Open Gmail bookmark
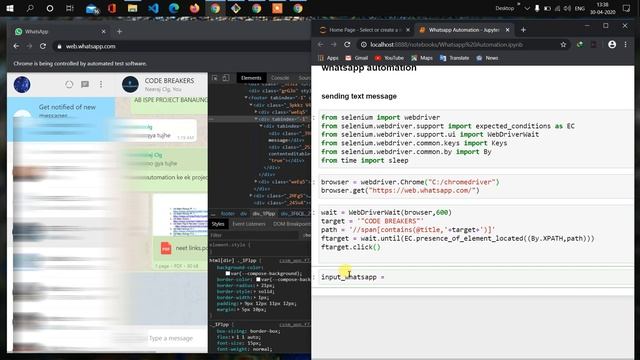The height and width of the screenshot is (360, 640). tap(356, 58)
